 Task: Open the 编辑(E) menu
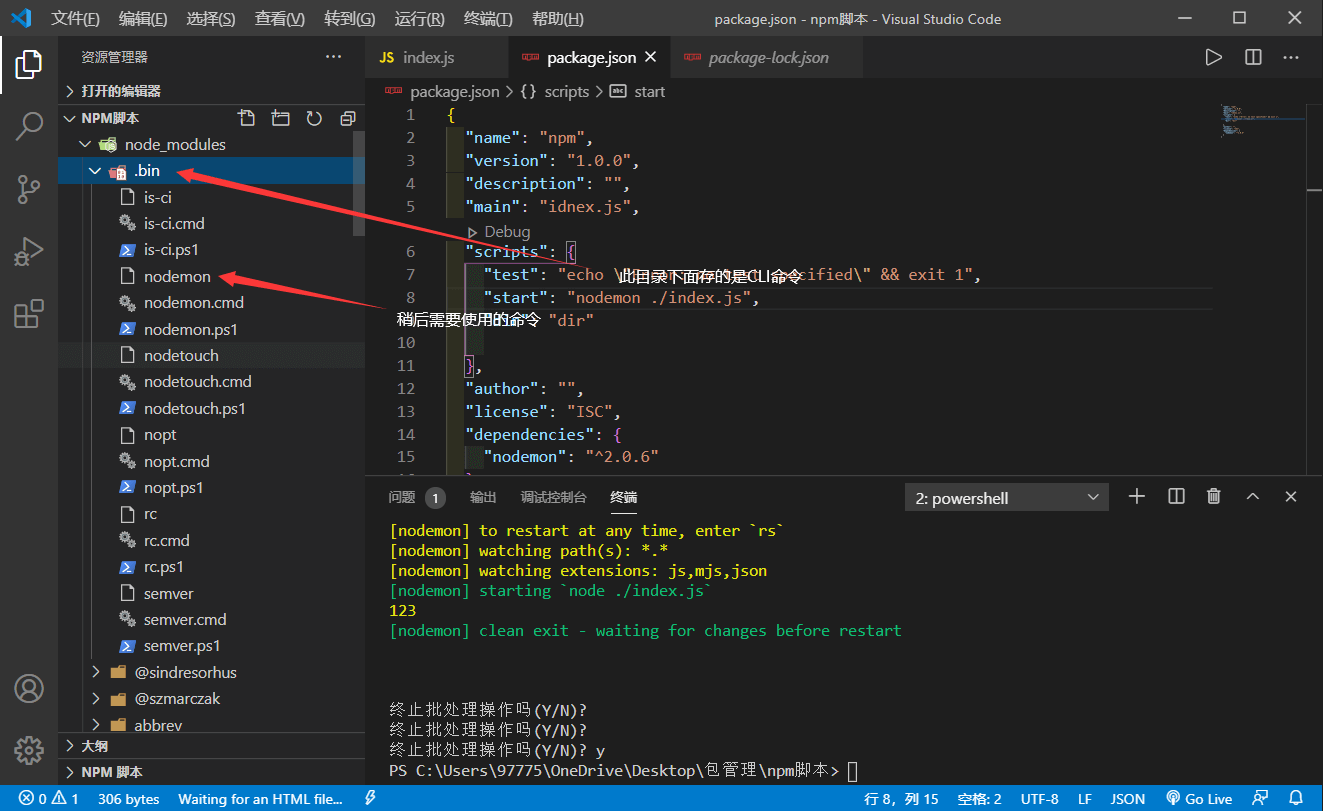(143, 19)
